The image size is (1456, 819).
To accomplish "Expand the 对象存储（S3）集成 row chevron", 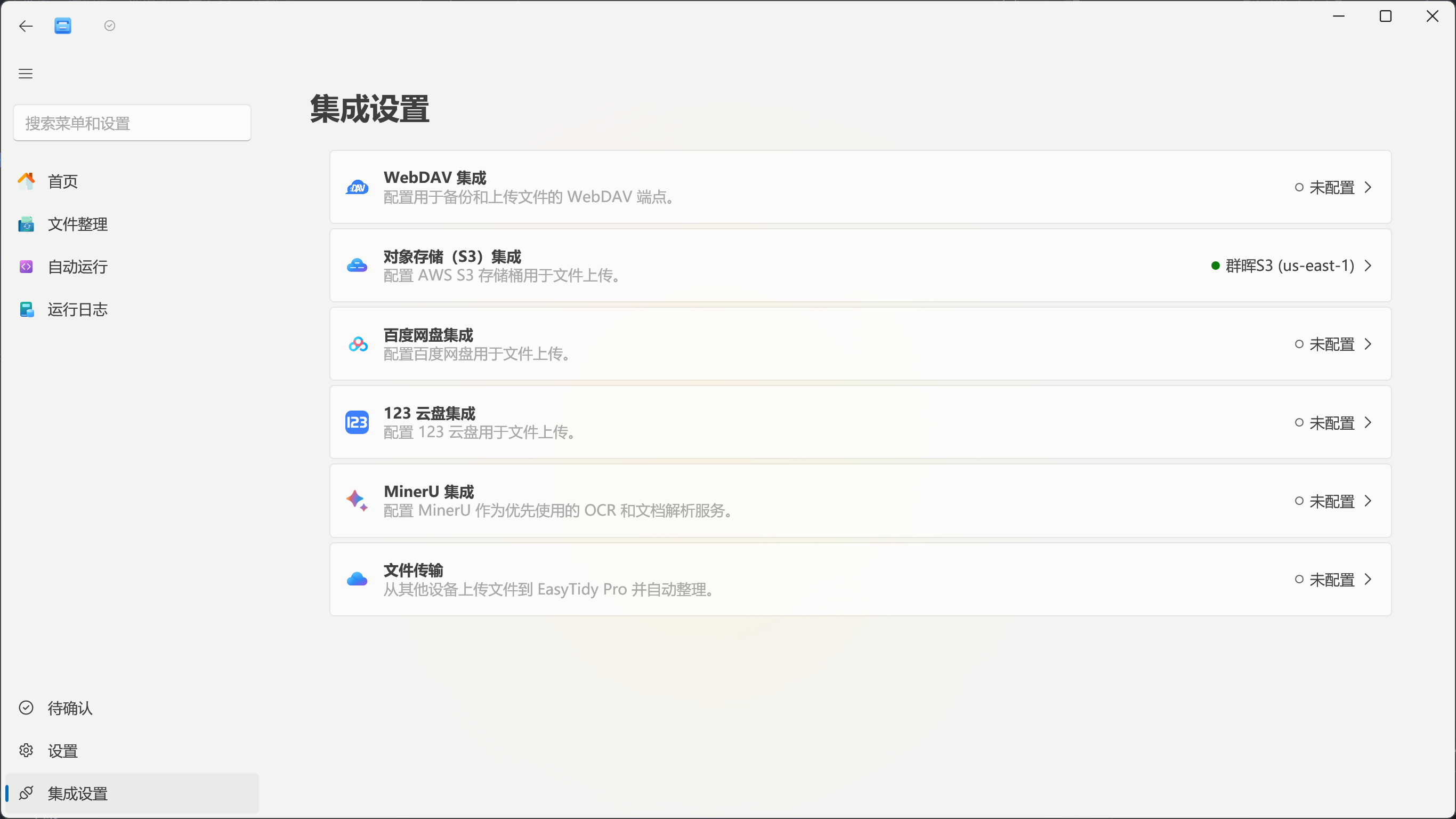I will [1369, 266].
